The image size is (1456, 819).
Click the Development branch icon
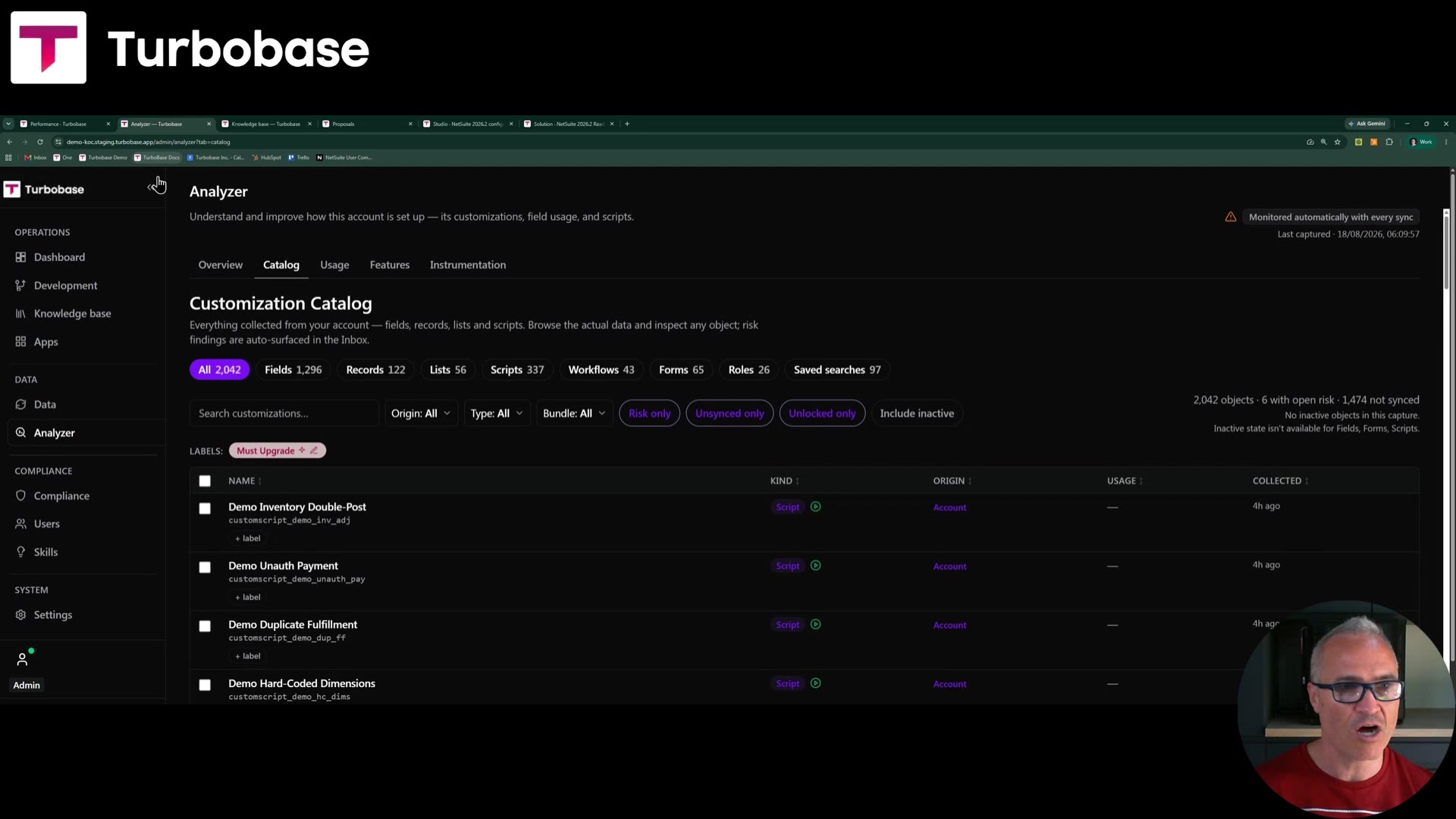20,285
